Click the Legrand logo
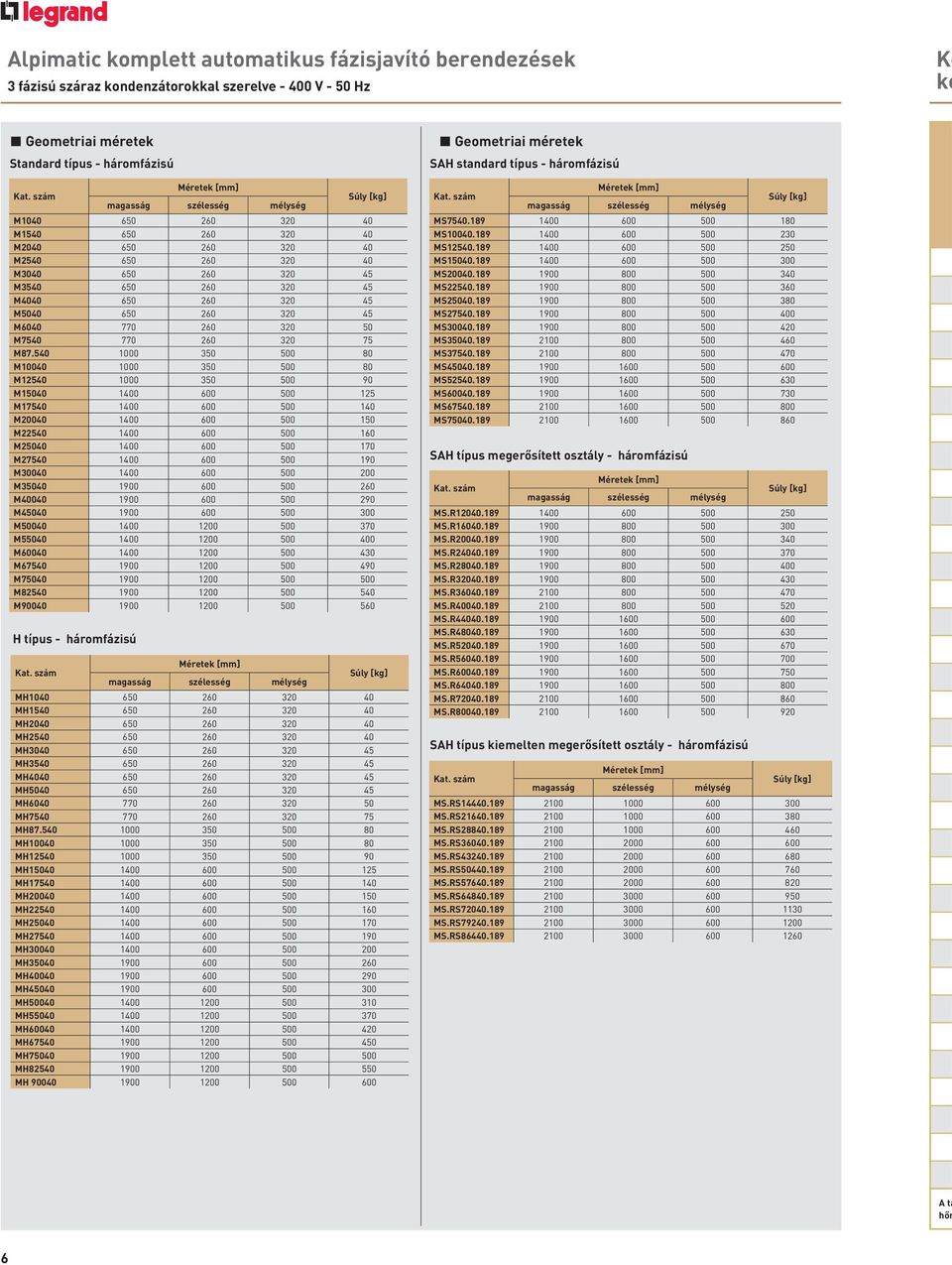952x1265 pixels. tap(54, 13)
